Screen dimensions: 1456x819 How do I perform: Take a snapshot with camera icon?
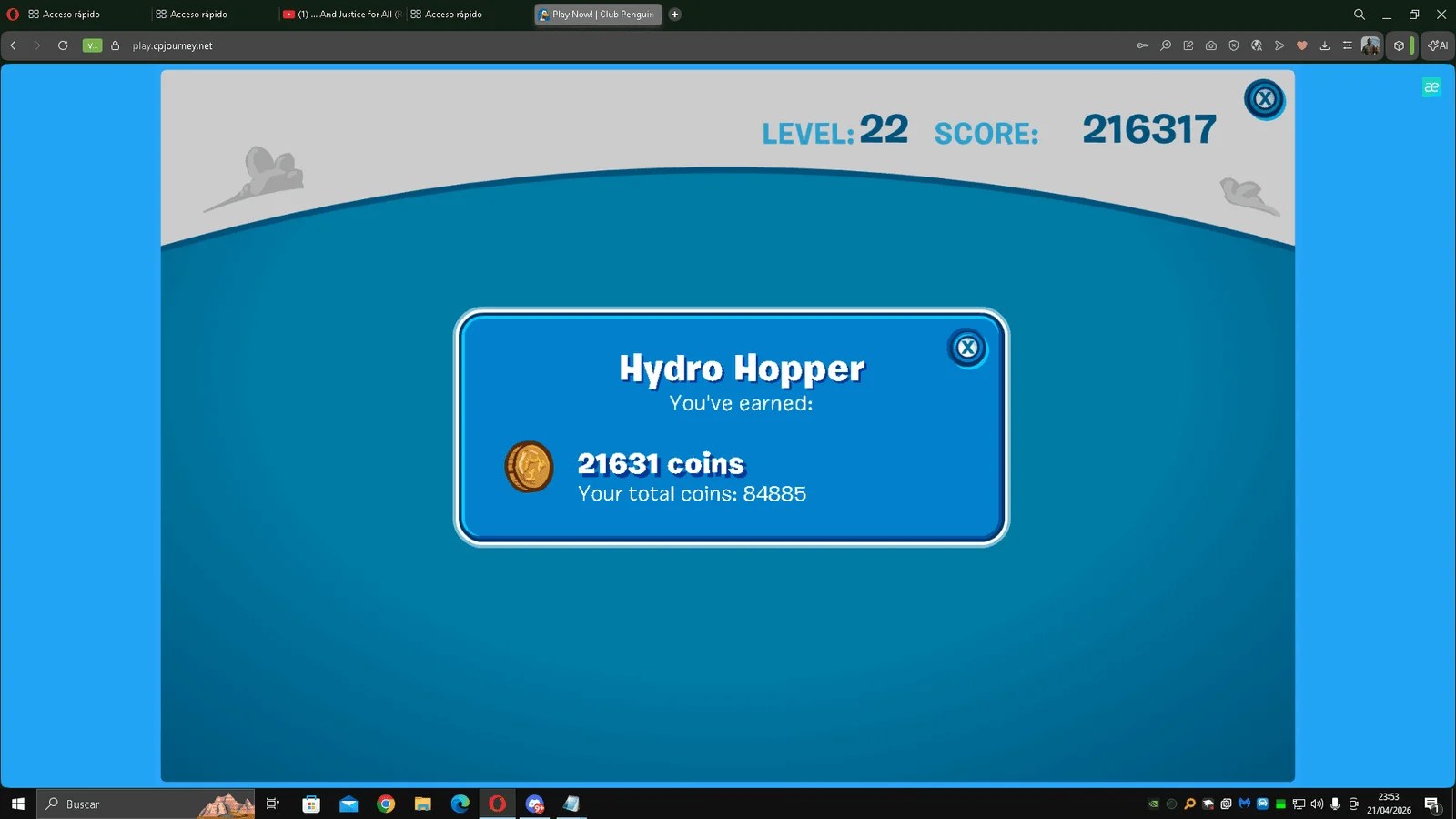coord(1211,45)
